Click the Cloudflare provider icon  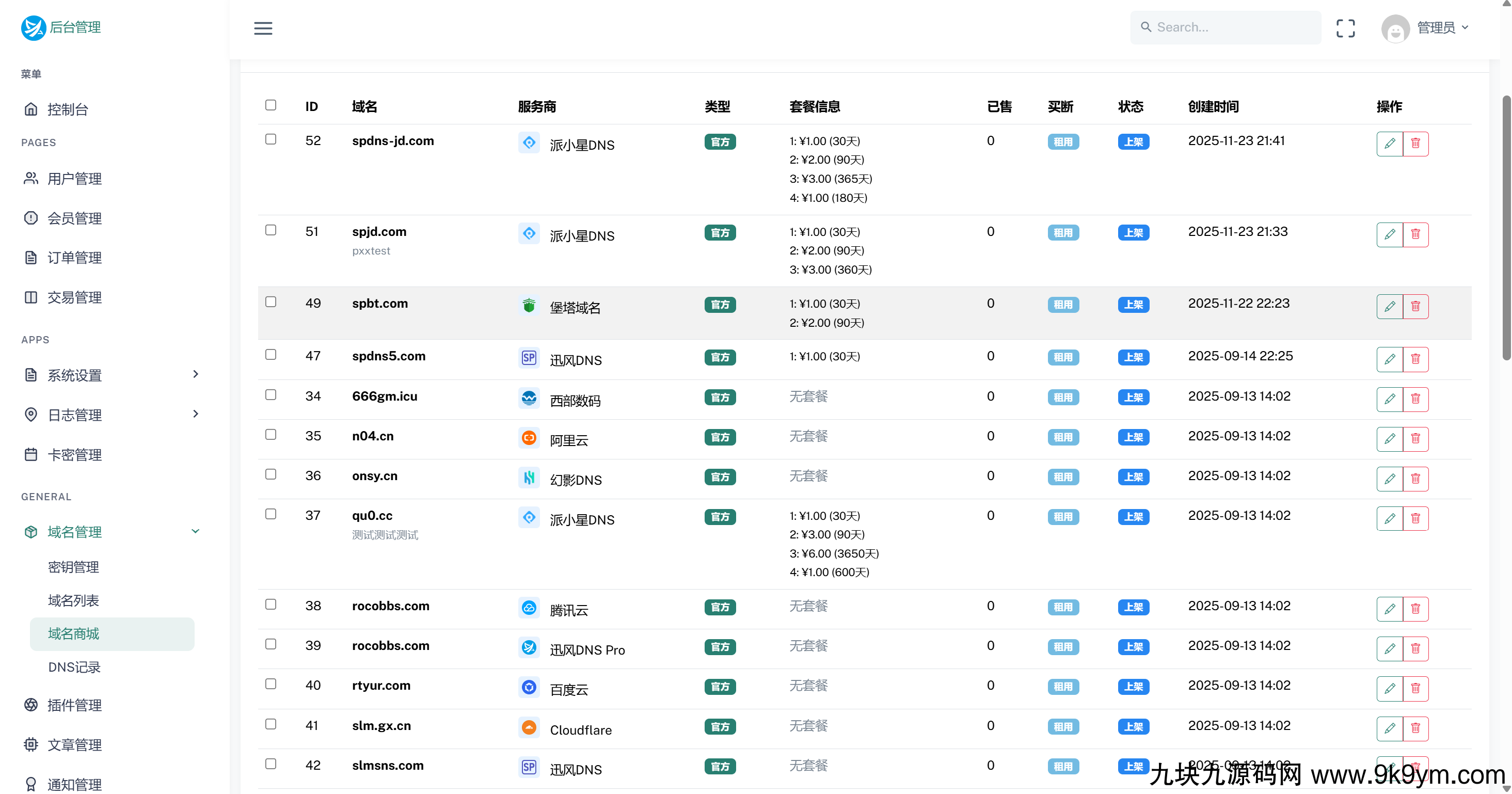[529, 728]
